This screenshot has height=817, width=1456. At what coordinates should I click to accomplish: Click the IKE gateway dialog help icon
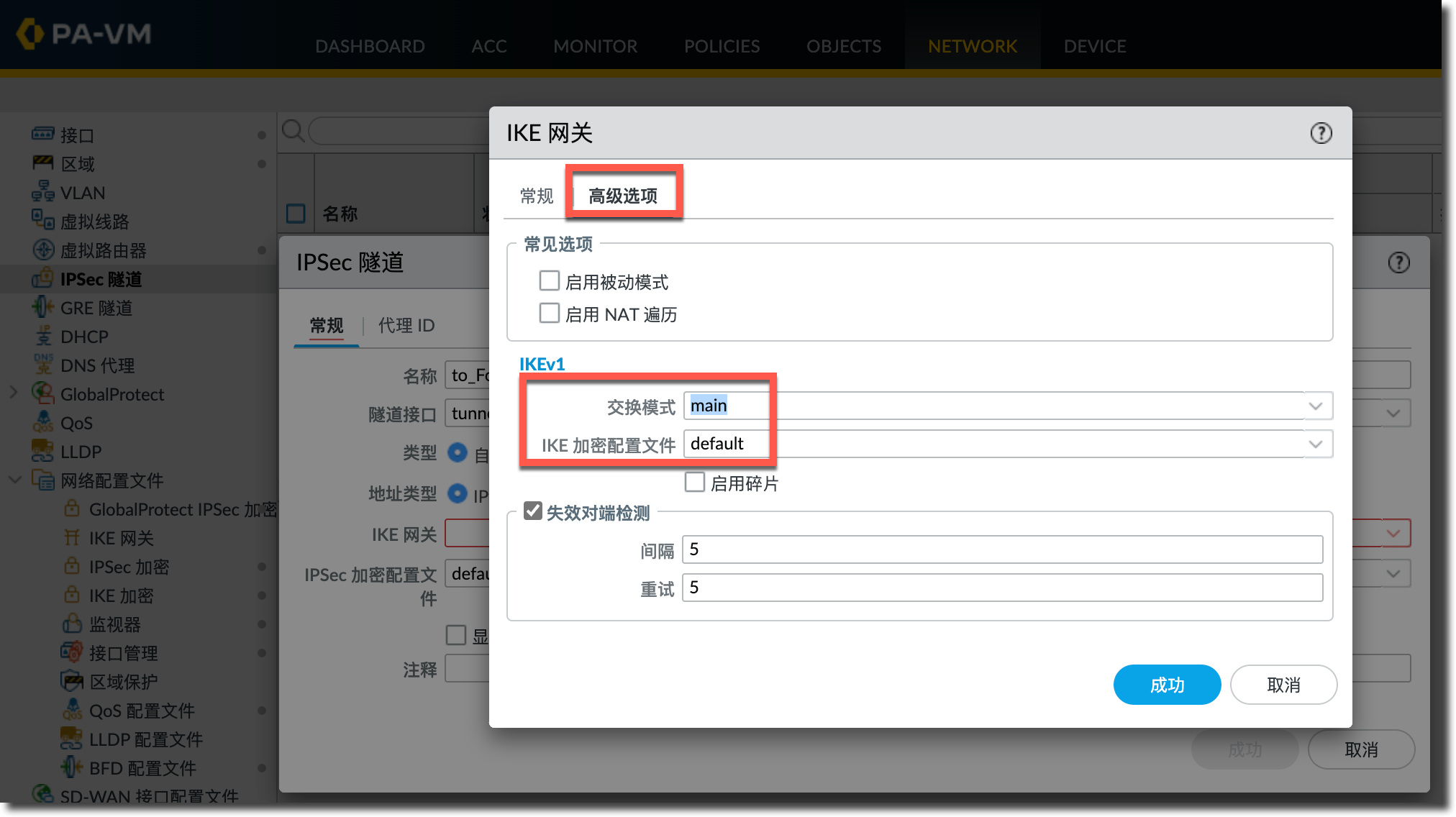tap(1321, 133)
